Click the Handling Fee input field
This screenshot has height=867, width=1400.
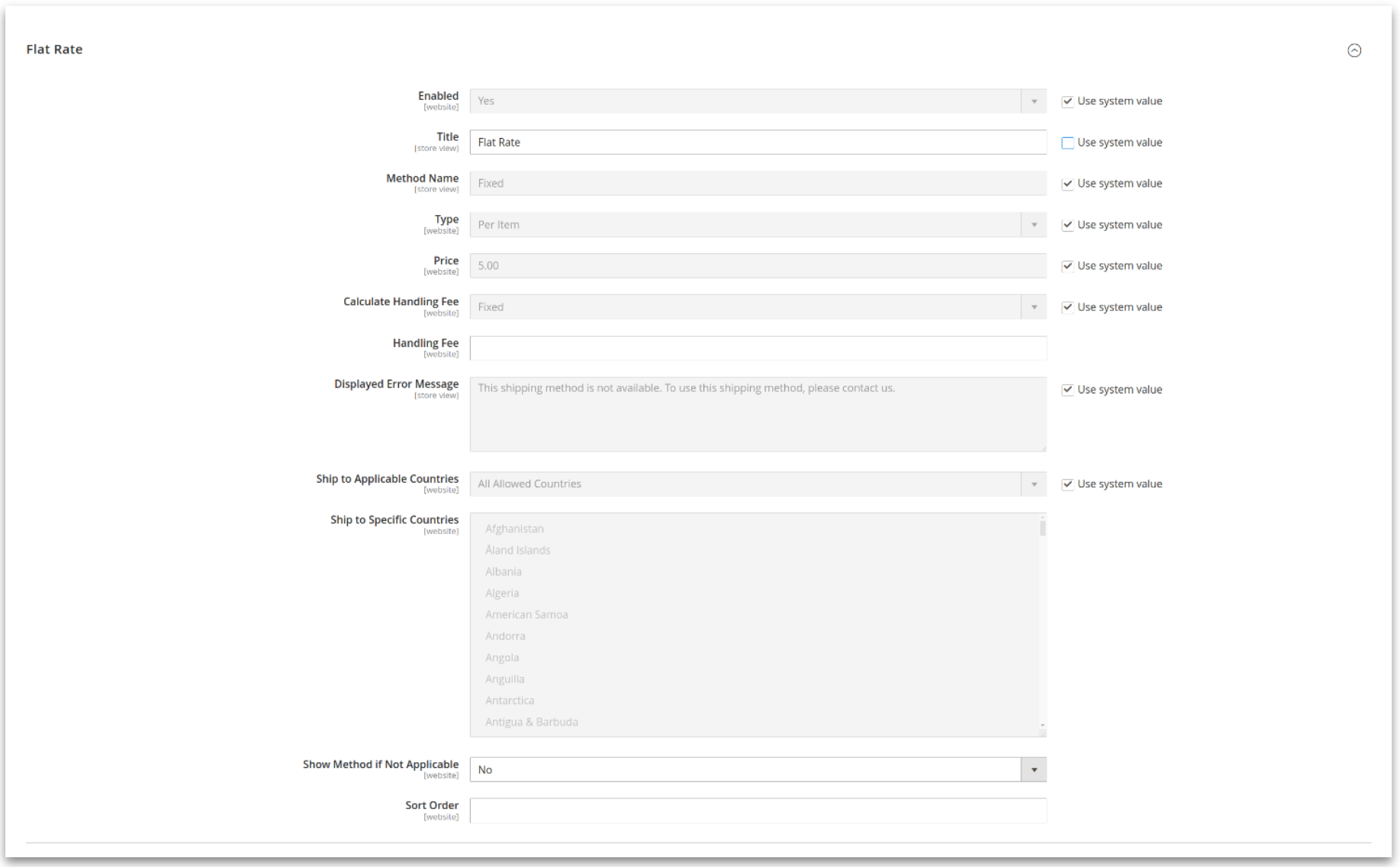pos(758,348)
